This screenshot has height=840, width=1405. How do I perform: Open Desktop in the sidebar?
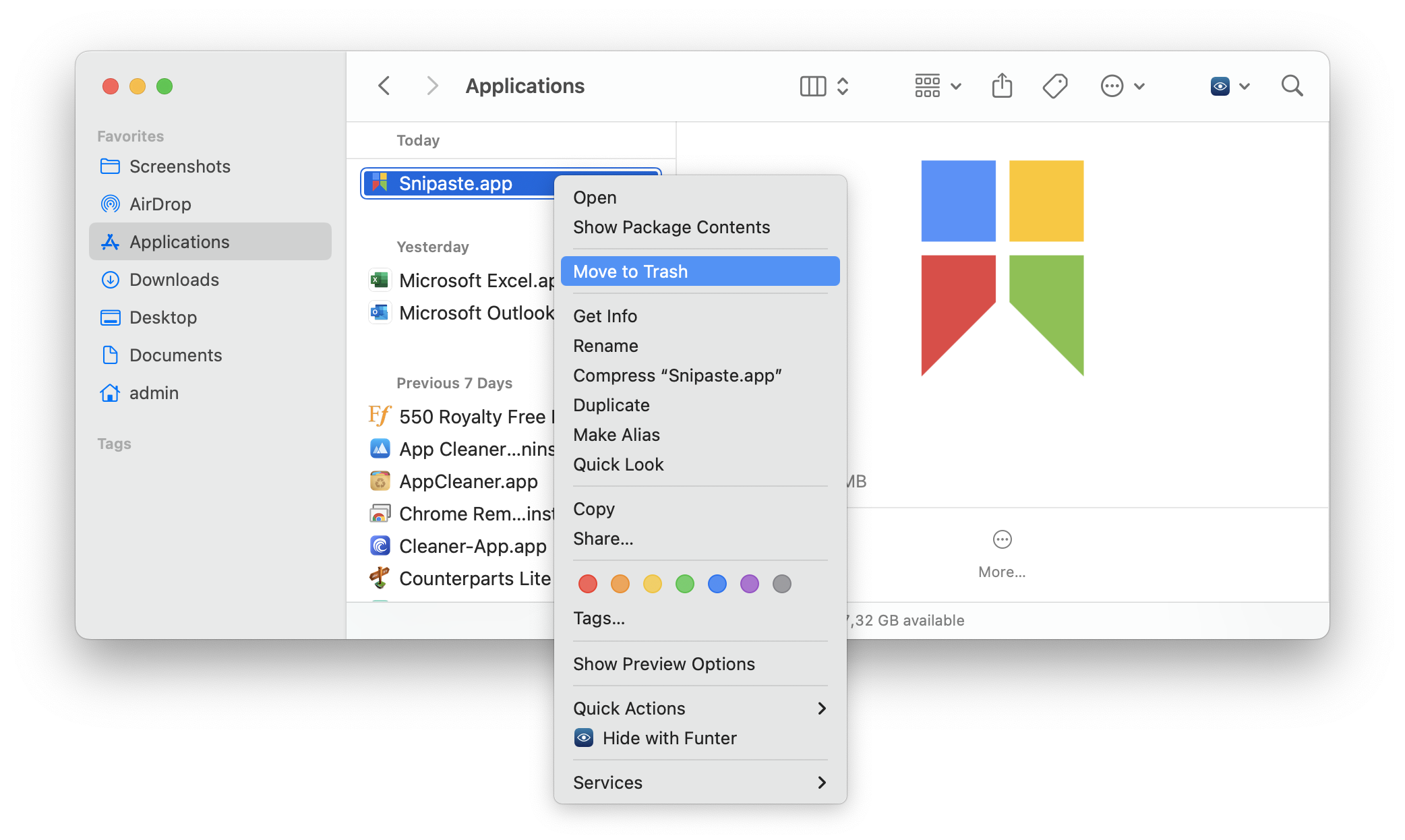(210, 318)
